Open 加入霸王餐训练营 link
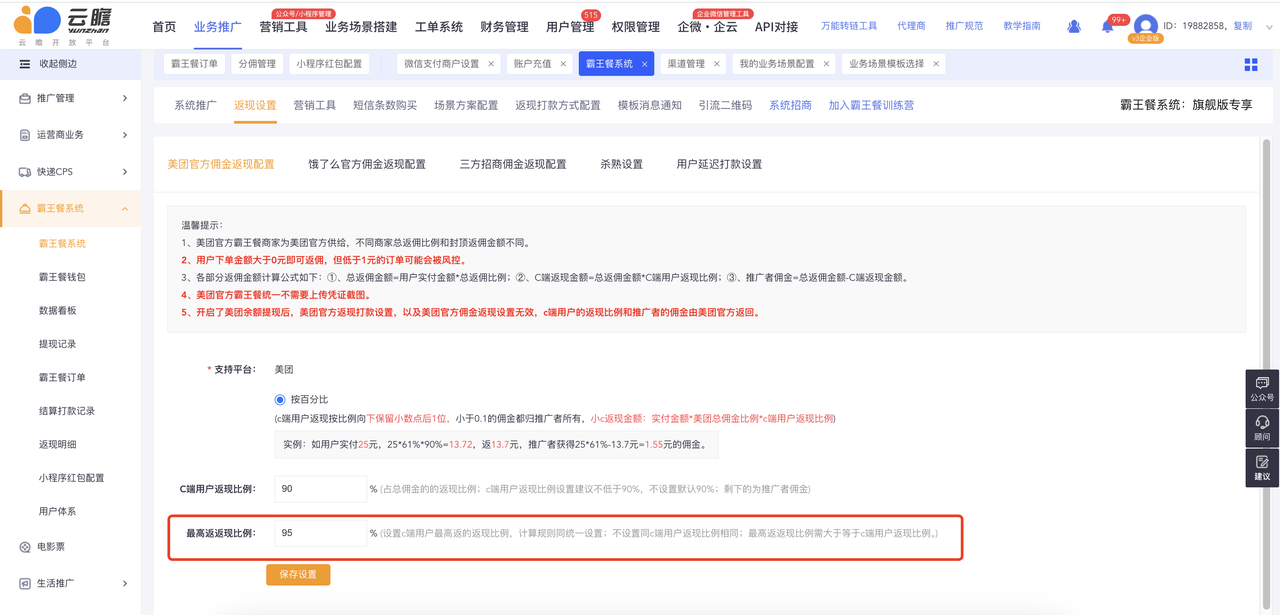 point(871,105)
